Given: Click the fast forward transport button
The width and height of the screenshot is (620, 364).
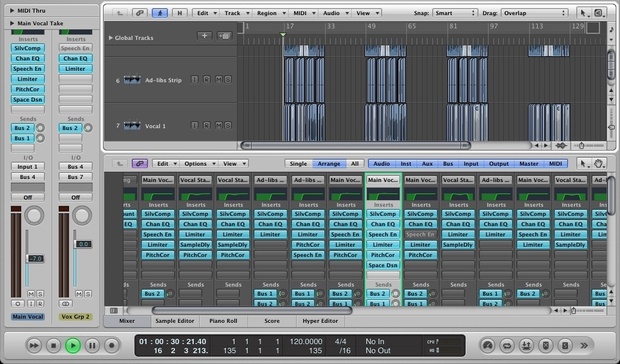Looking at the screenshot, I should [34, 346].
